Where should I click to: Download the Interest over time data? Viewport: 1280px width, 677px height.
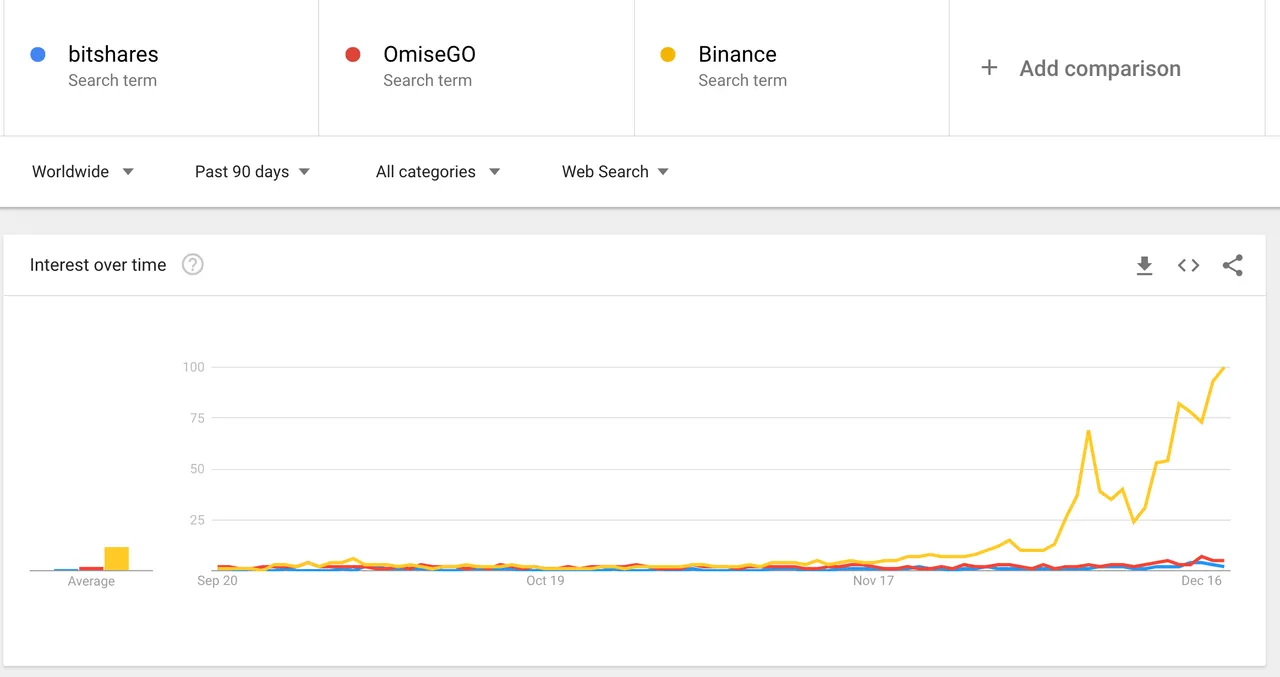pyautogui.click(x=1144, y=265)
